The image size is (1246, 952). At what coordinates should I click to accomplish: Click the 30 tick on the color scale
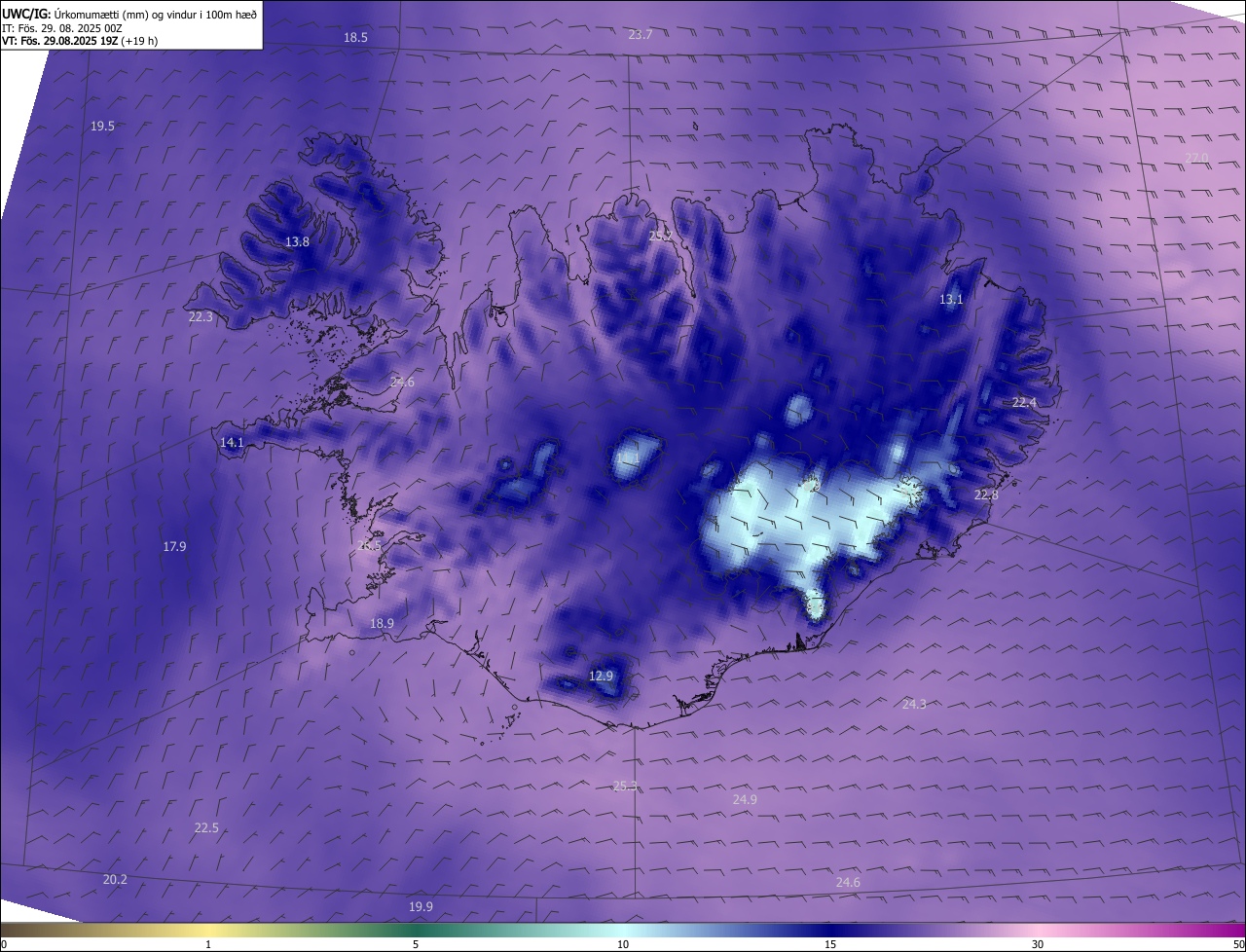[x=1038, y=944]
